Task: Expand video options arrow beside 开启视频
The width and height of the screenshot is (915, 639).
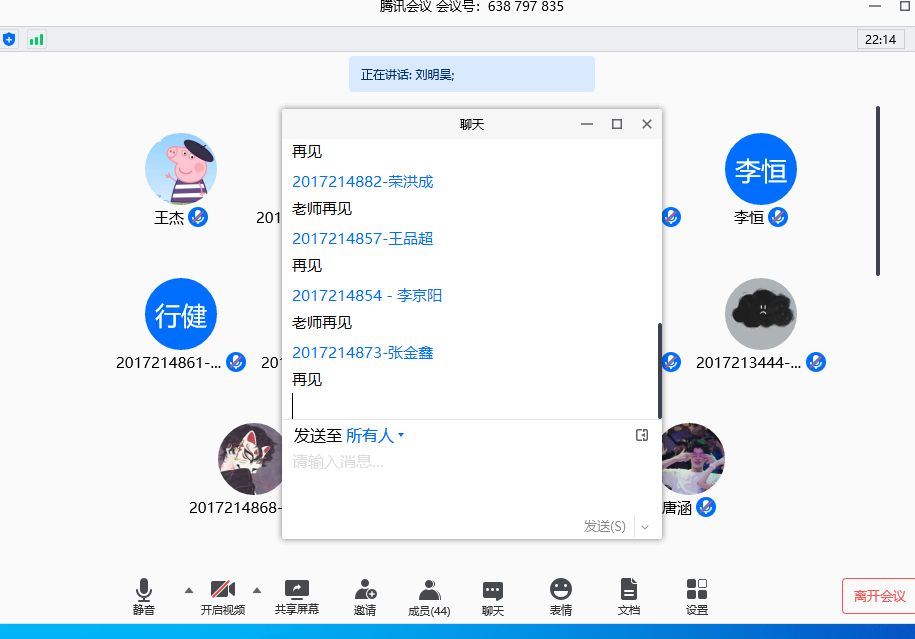Action: 256,589
